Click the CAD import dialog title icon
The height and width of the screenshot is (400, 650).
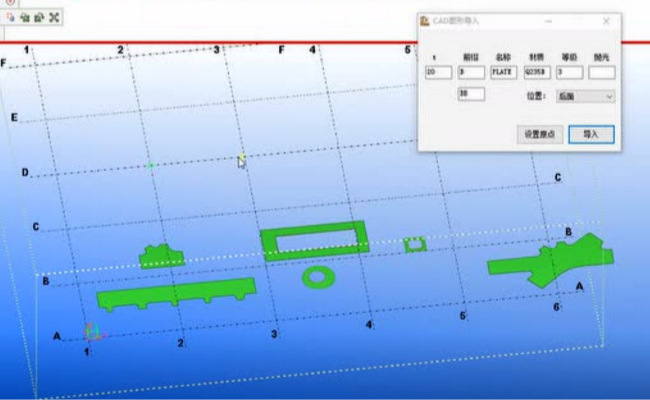[x=424, y=21]
